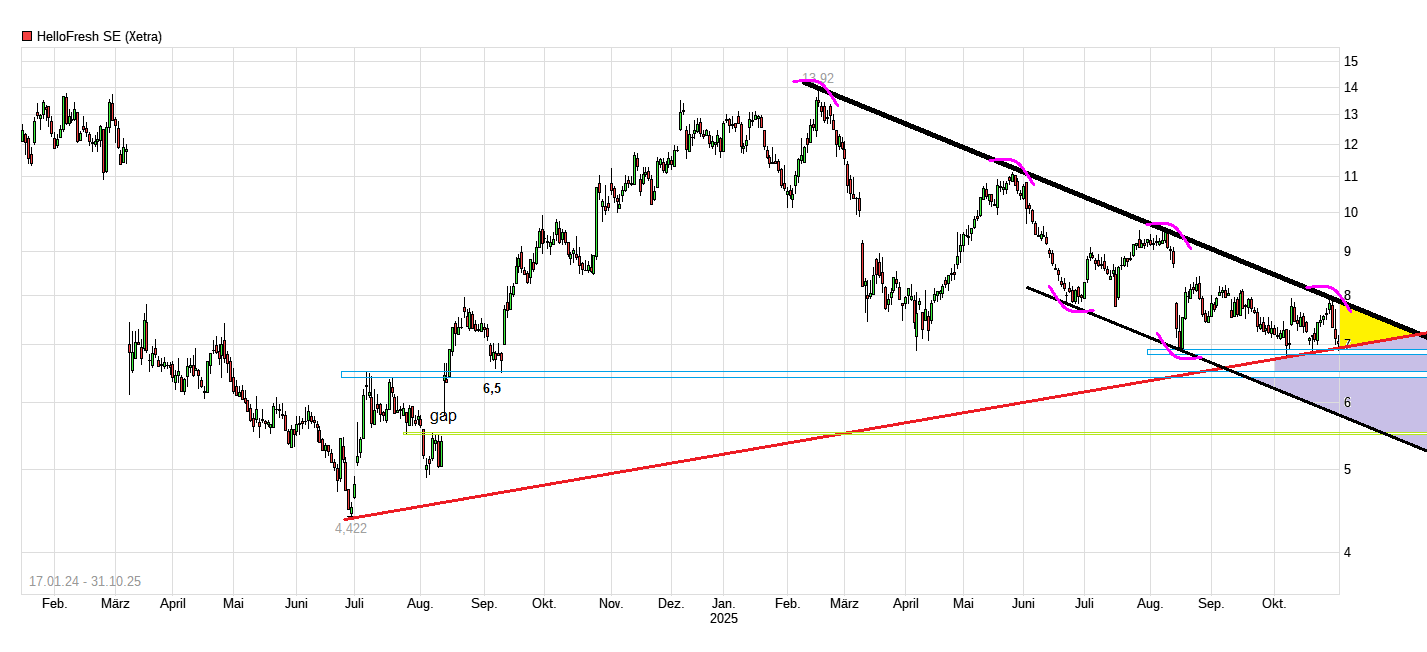Click the Nov. label on time axis
The image size is (1427, 652).
point(611,604)
